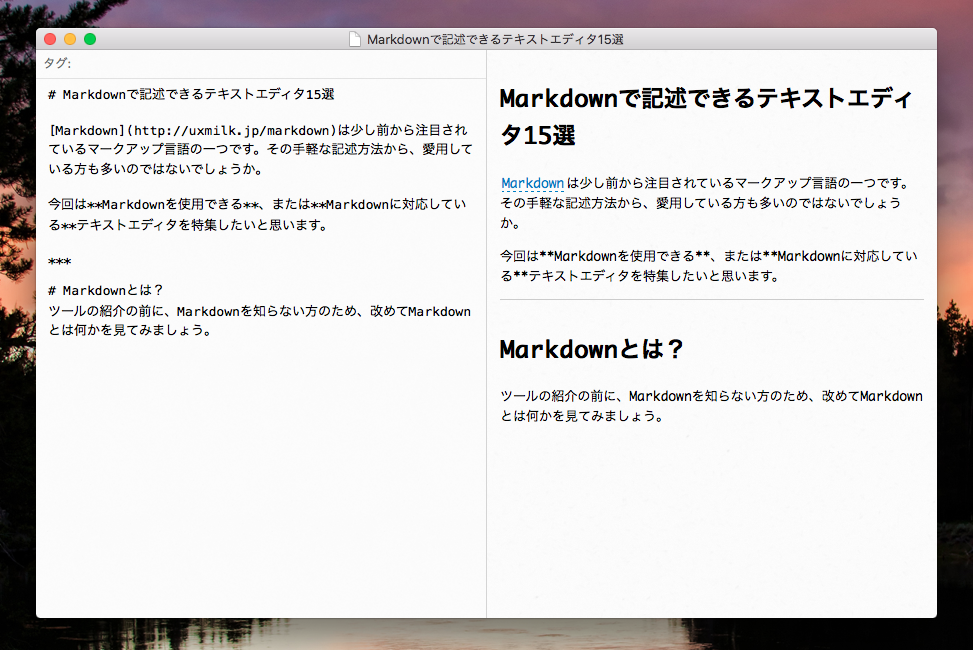The width and height of the screenshot is (973, 650).
Task: Click the preview heading Markdownとは？
Action: tap(591, 350)
